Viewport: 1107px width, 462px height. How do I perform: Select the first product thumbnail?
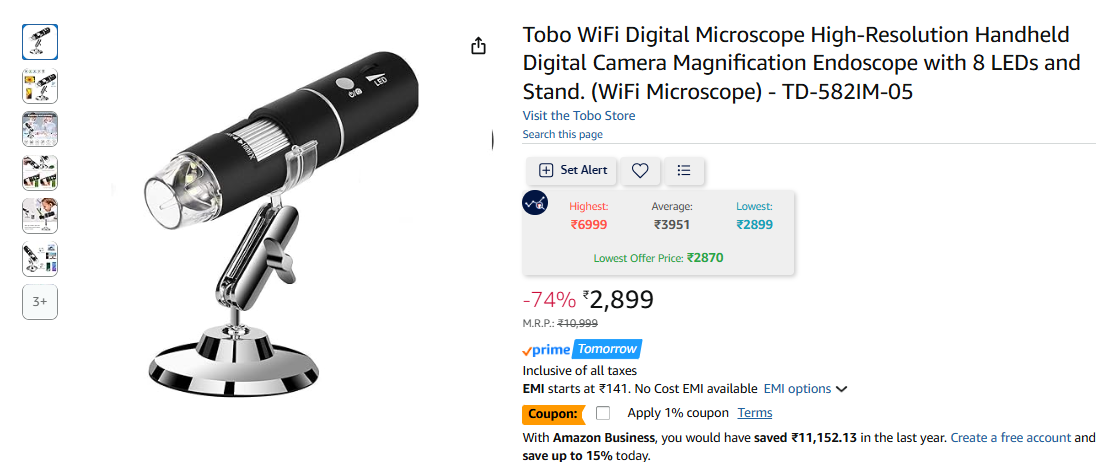40,42
